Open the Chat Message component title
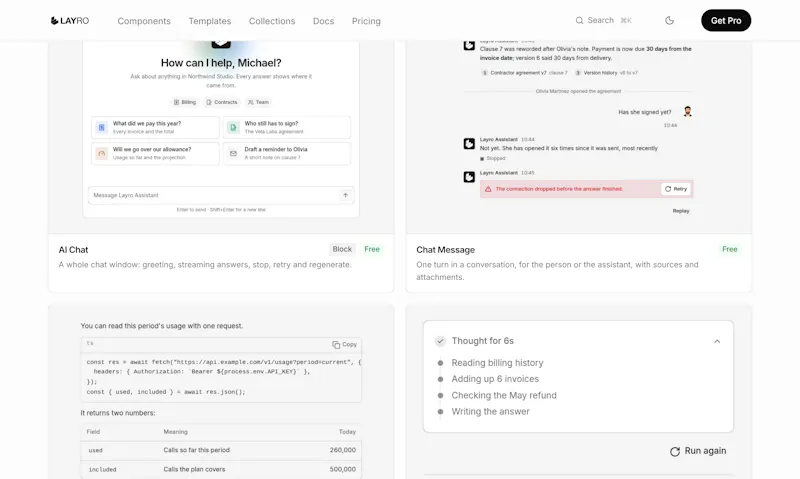Viewport: 800px width, 479px height. [445, 249]
